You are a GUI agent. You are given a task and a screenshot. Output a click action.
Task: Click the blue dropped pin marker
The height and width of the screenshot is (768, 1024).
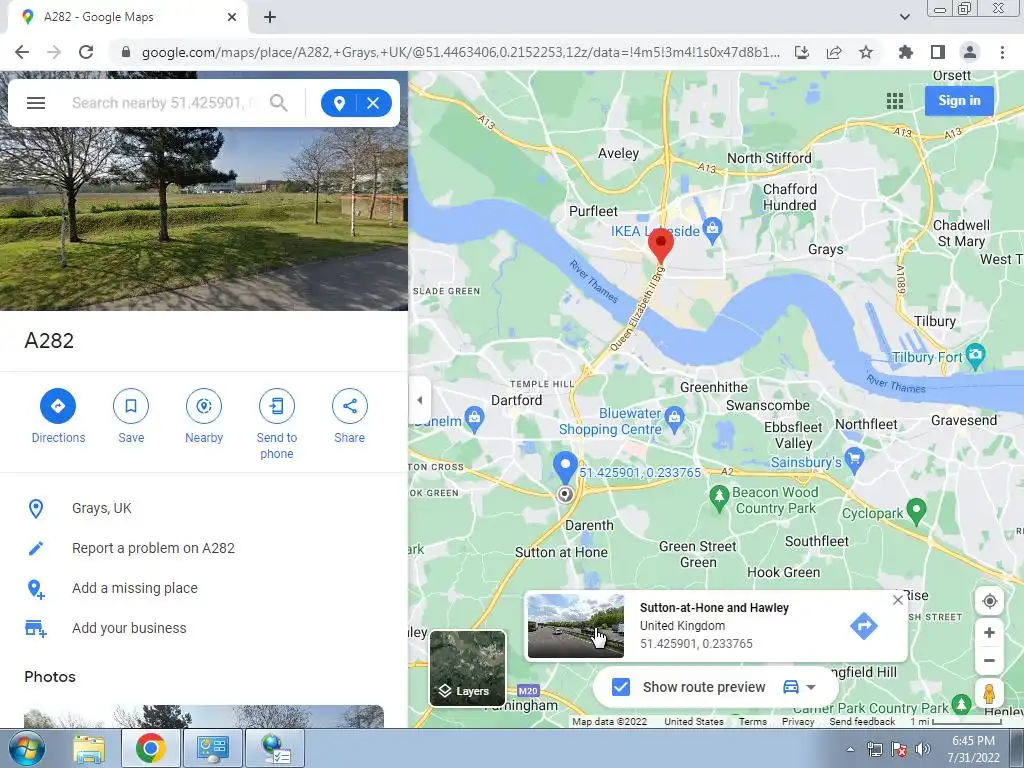coord(565,468)
